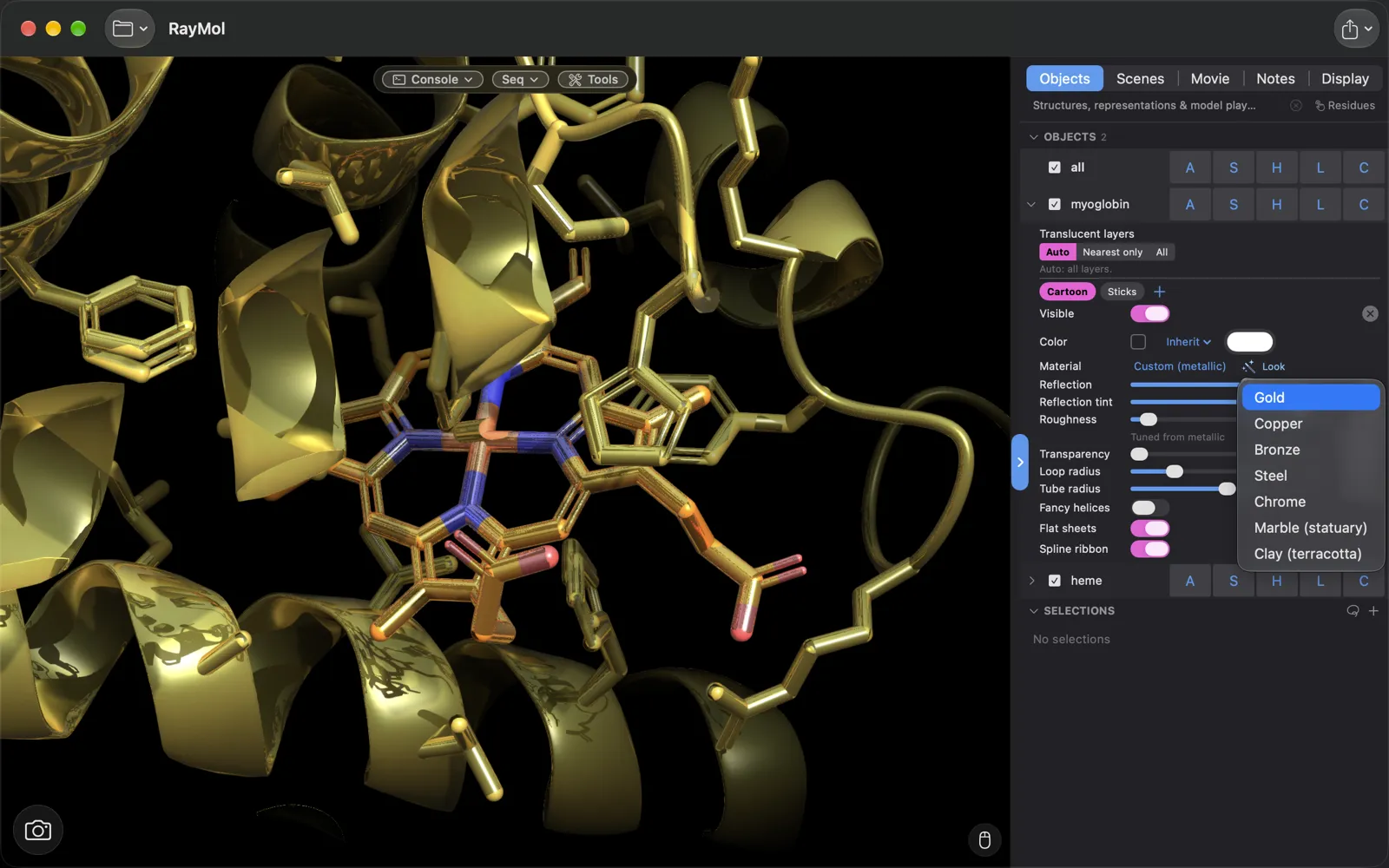Viewport: 1389px width, 868px height.
Task: Open the mouse mode button
Action: pos(984,839)
